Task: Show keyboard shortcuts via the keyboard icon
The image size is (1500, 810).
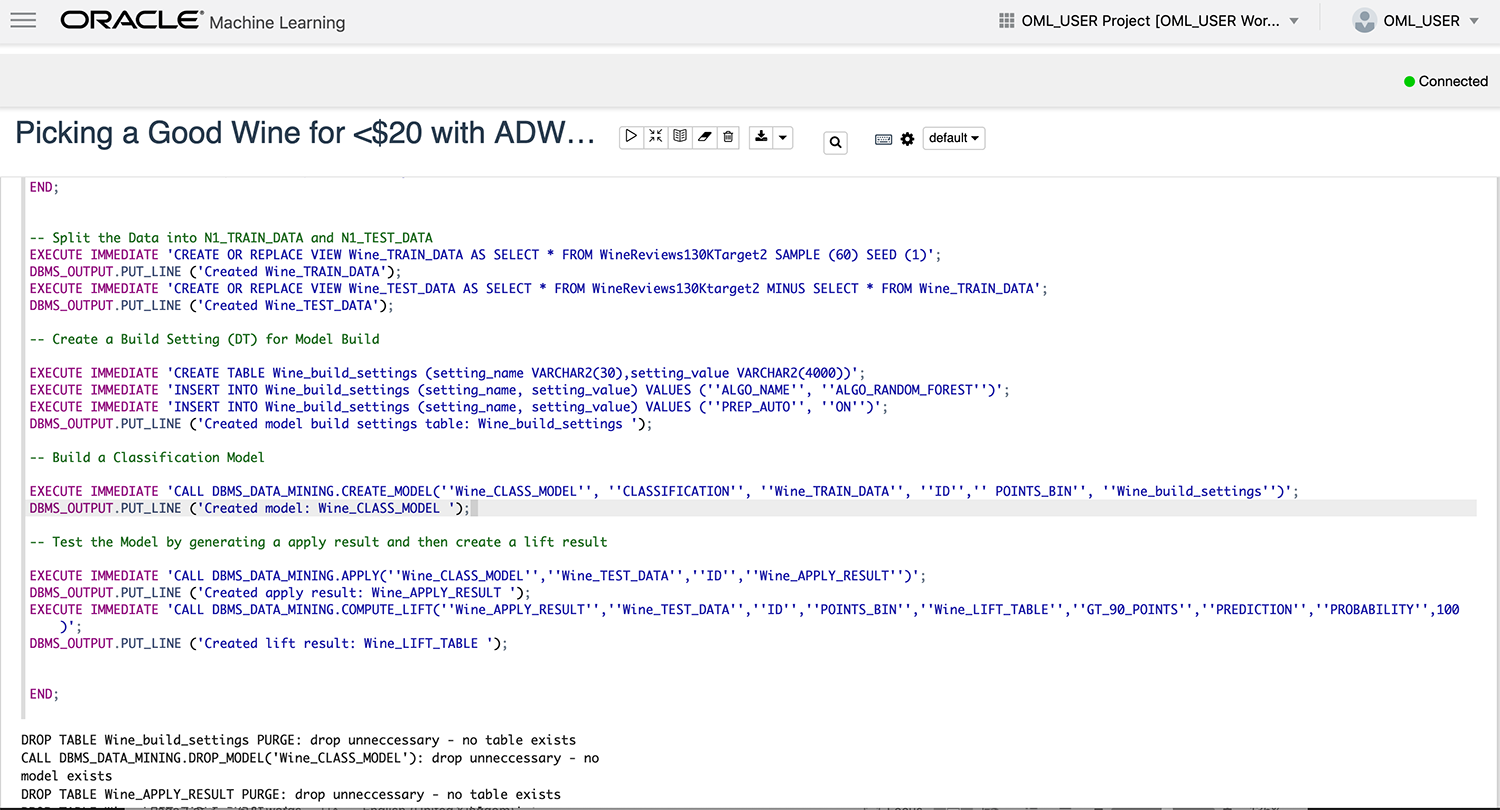Action: tap(884, 140)
